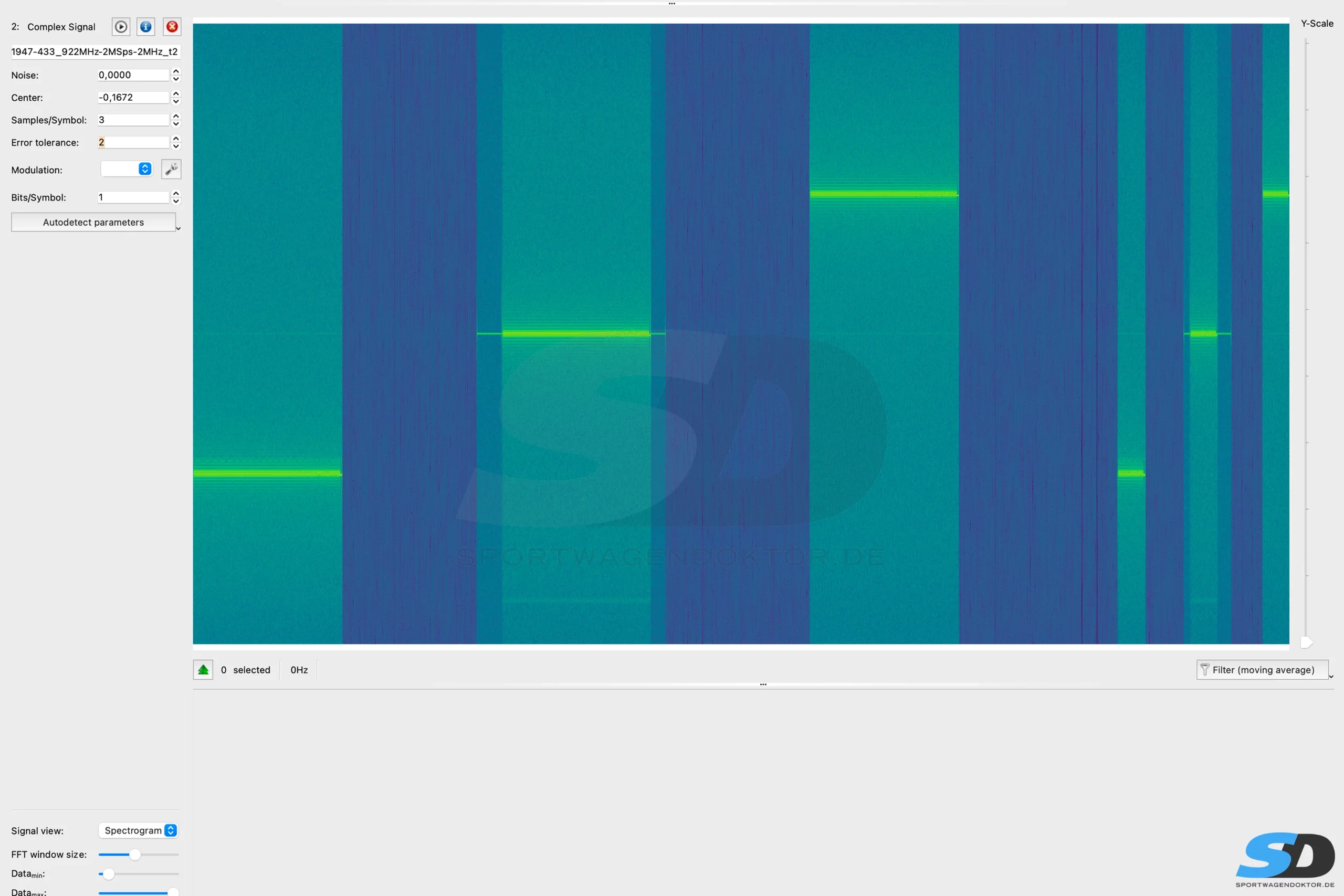The image size is (1344, 896).
Task: Increase the Bits/Symbol stepper
Action: click(x=176, y=194)
